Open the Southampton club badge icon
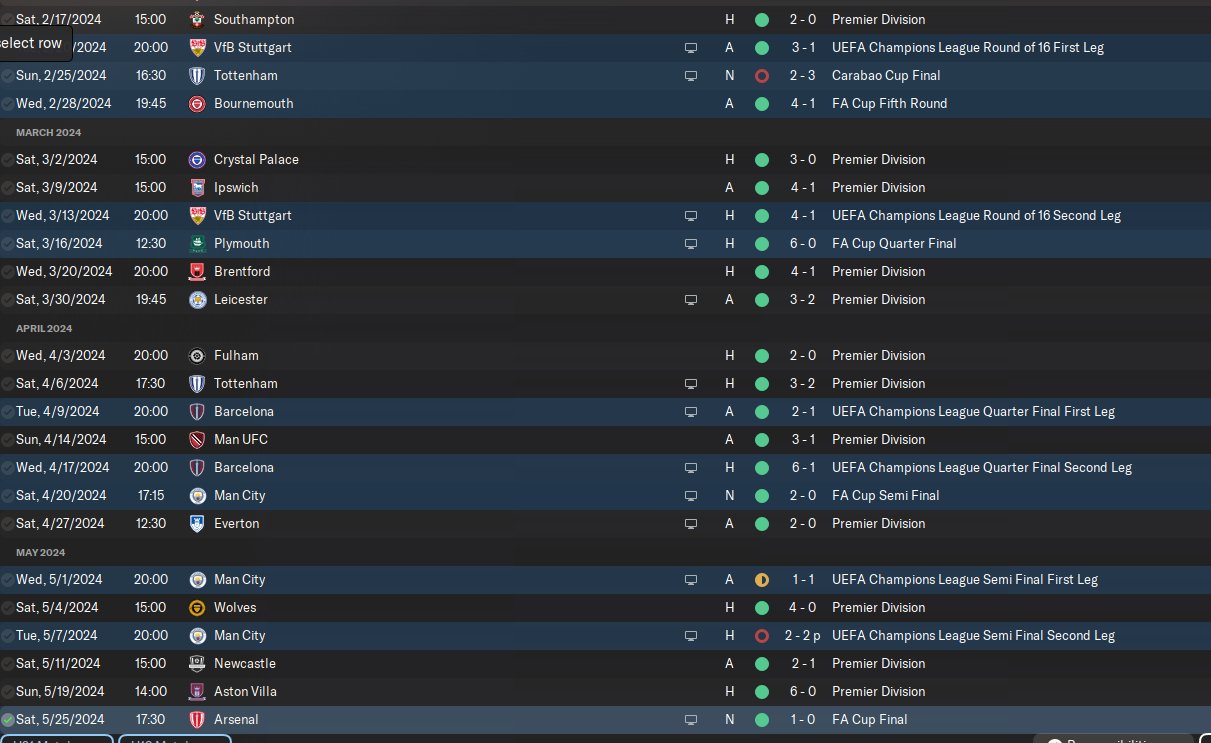This screenshot has width=1211, height=743. 197,19
